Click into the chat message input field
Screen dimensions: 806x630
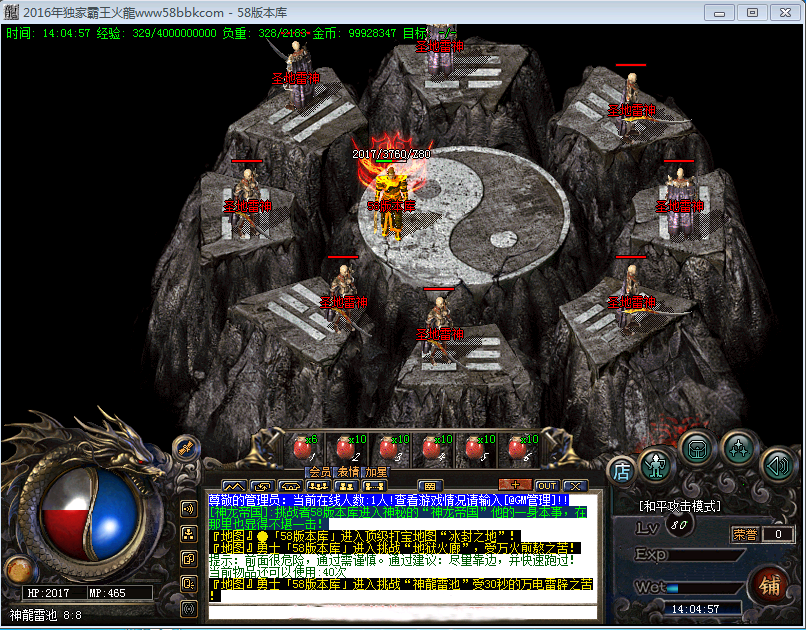coord(402,612)
